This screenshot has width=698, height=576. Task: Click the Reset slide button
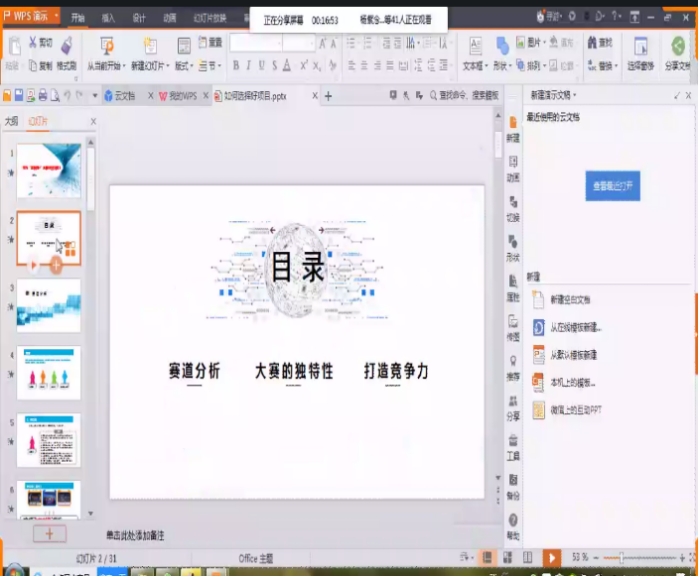click(x=210, y=42)
